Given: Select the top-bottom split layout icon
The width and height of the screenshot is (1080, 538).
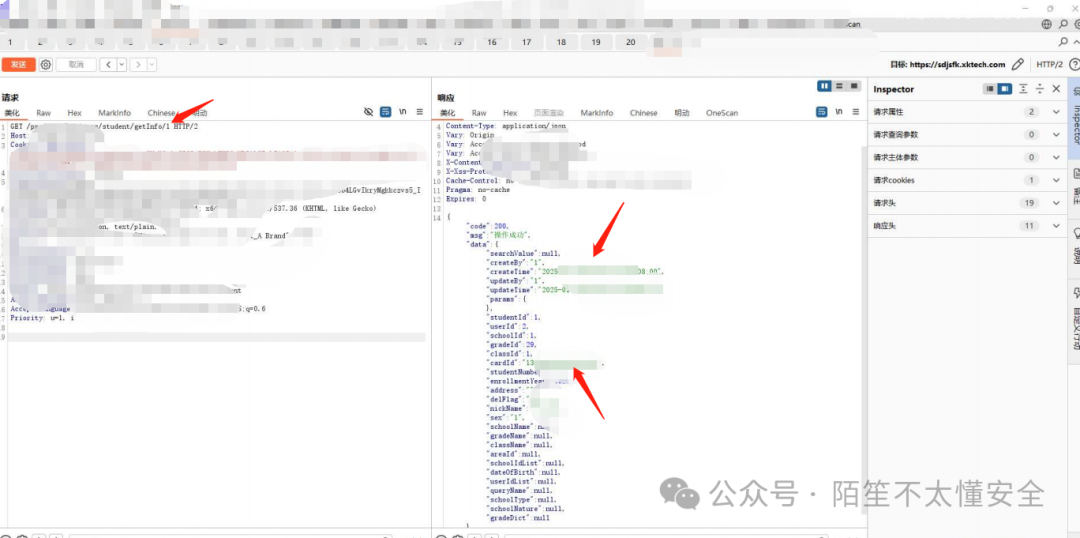Looking at the screenshot, I should pos(839,85).
